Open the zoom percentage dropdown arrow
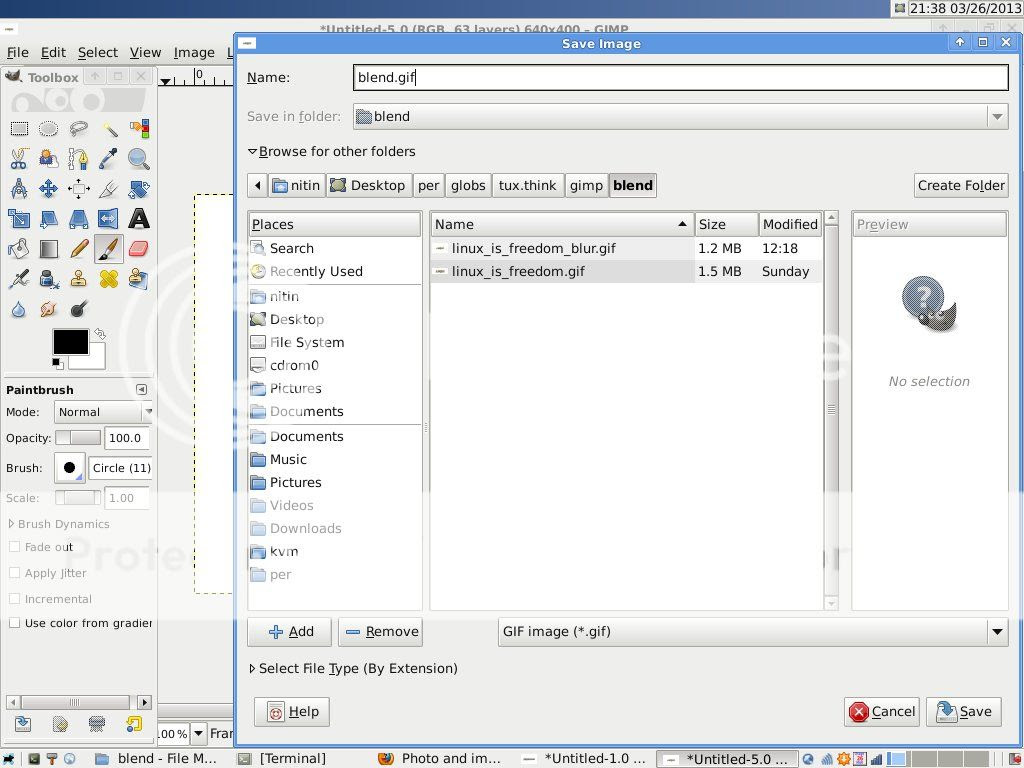Viewport: 1024px width, 768px height. (x=199, y=734)
